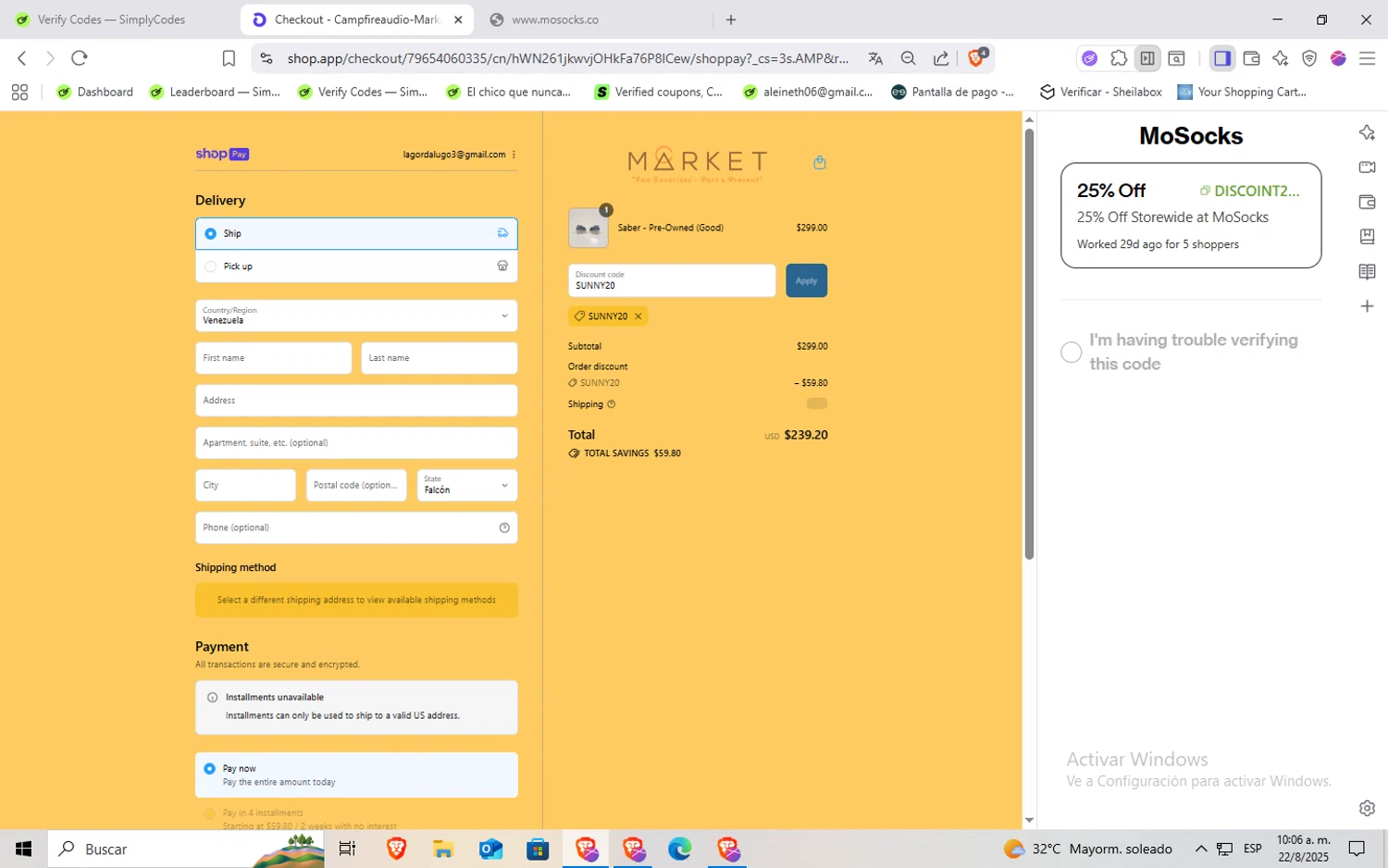
Task: Reload the checkout page
Action: coord(80,58)
